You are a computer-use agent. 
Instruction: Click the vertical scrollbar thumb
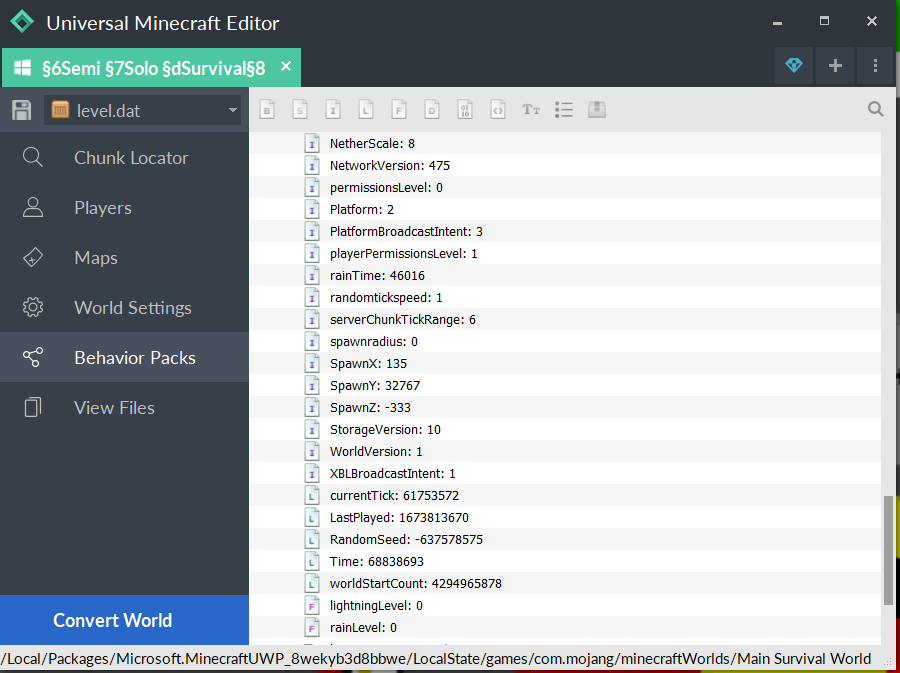(x=888, y=549)
